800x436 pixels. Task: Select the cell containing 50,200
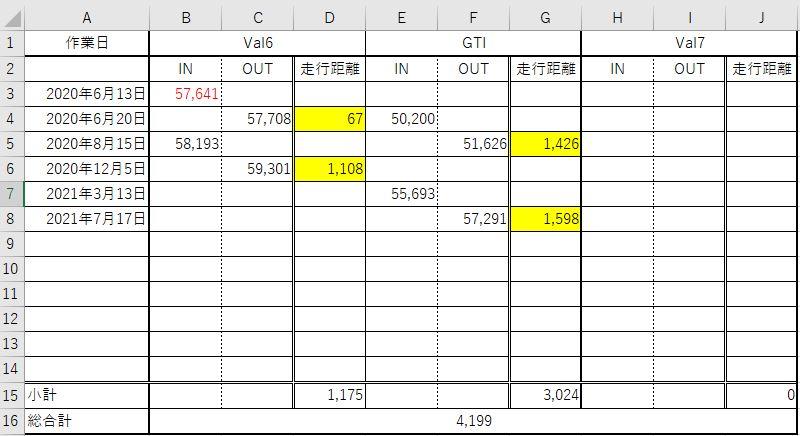402,119
